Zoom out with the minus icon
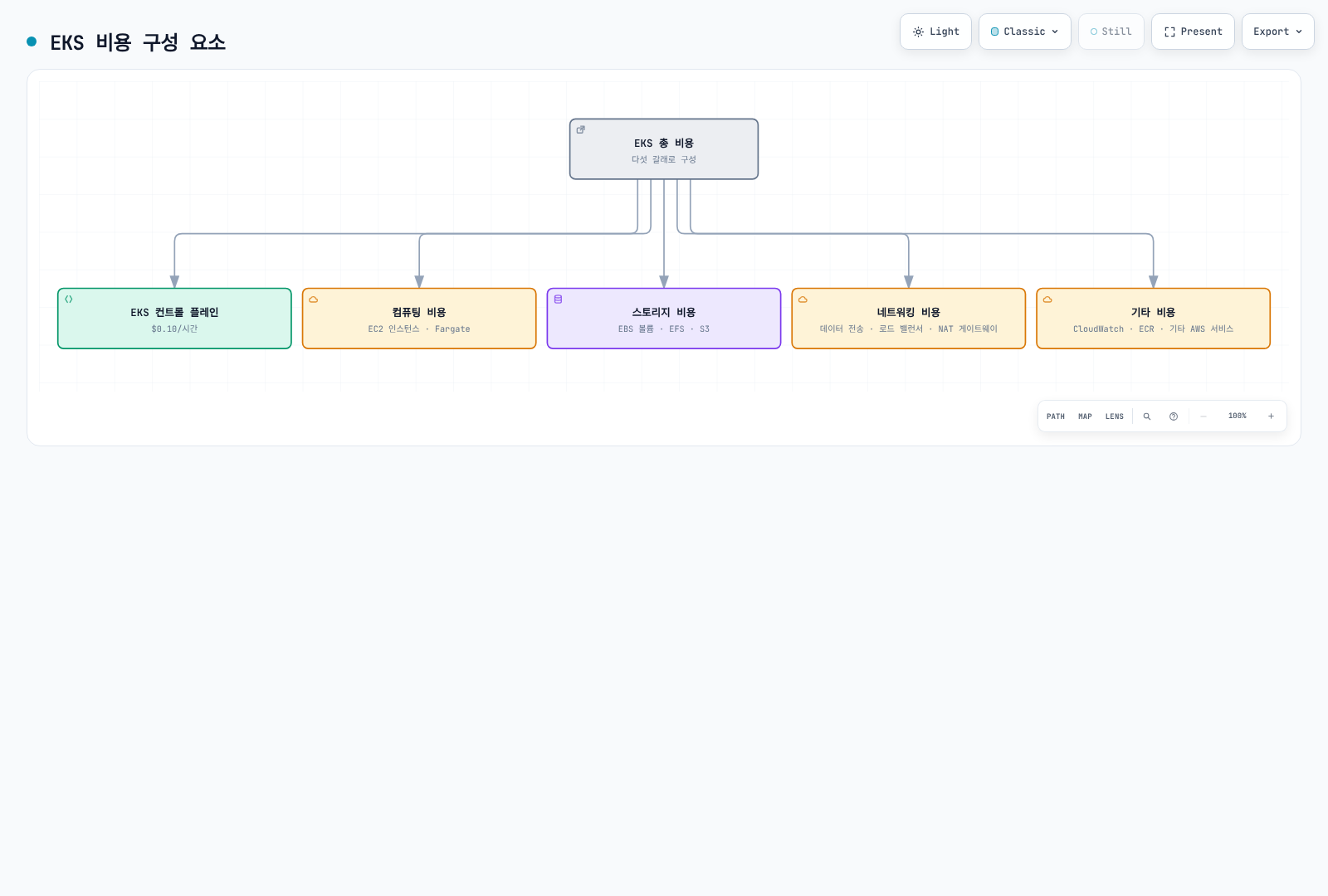The image size is (1328, 896). [x=1203, y=416]
